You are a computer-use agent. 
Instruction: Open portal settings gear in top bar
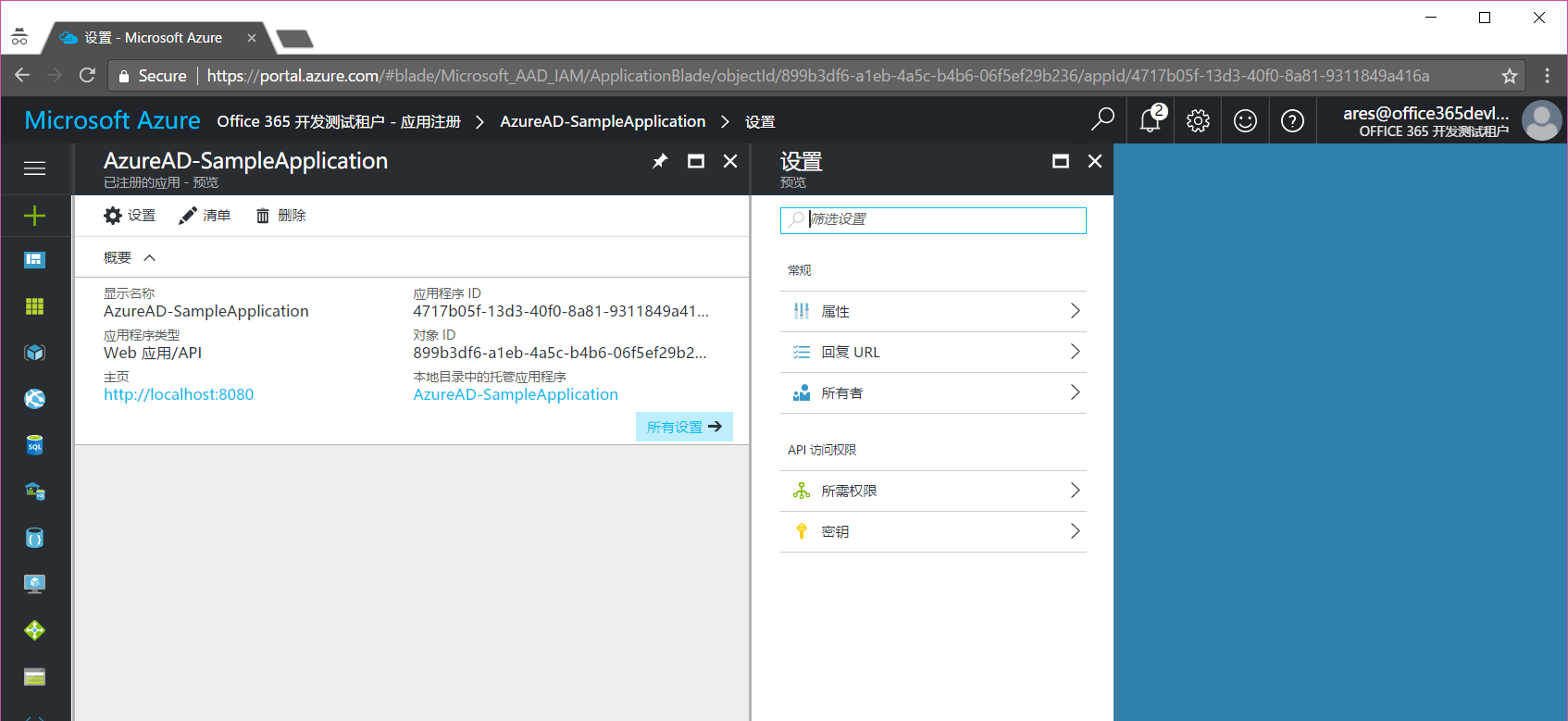point(1198,120)
